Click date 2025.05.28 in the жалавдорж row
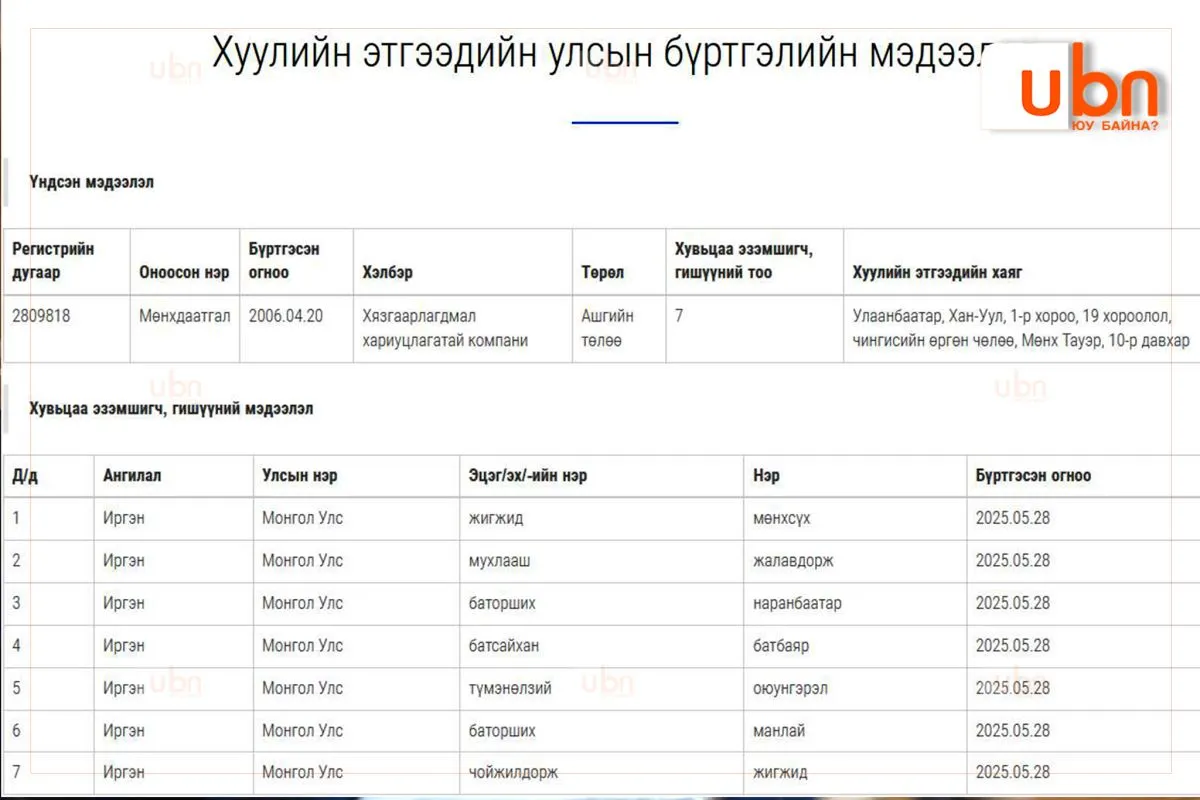 [1013, 561]
